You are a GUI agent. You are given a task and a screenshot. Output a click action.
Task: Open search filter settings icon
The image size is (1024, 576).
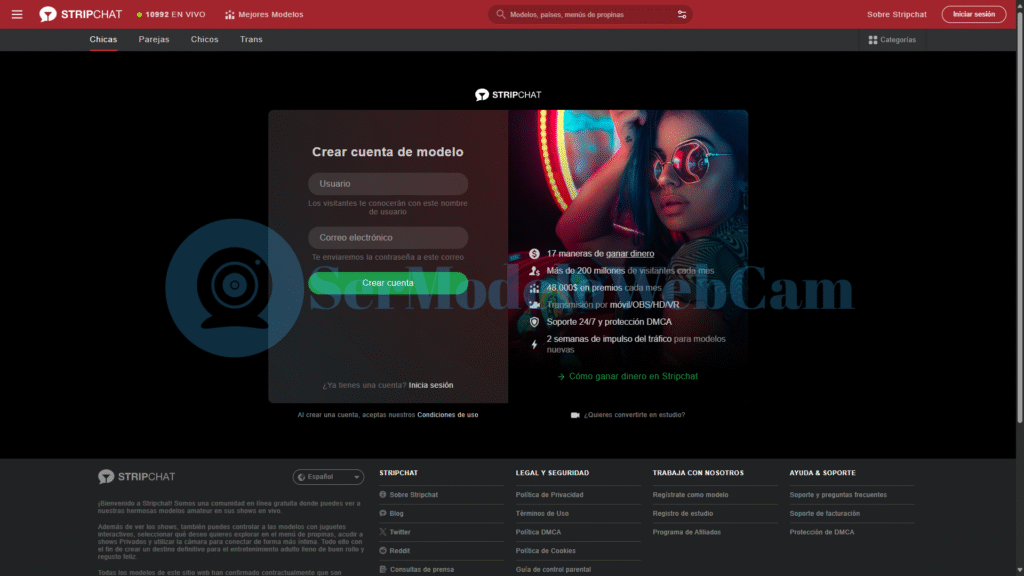[682, 14]
